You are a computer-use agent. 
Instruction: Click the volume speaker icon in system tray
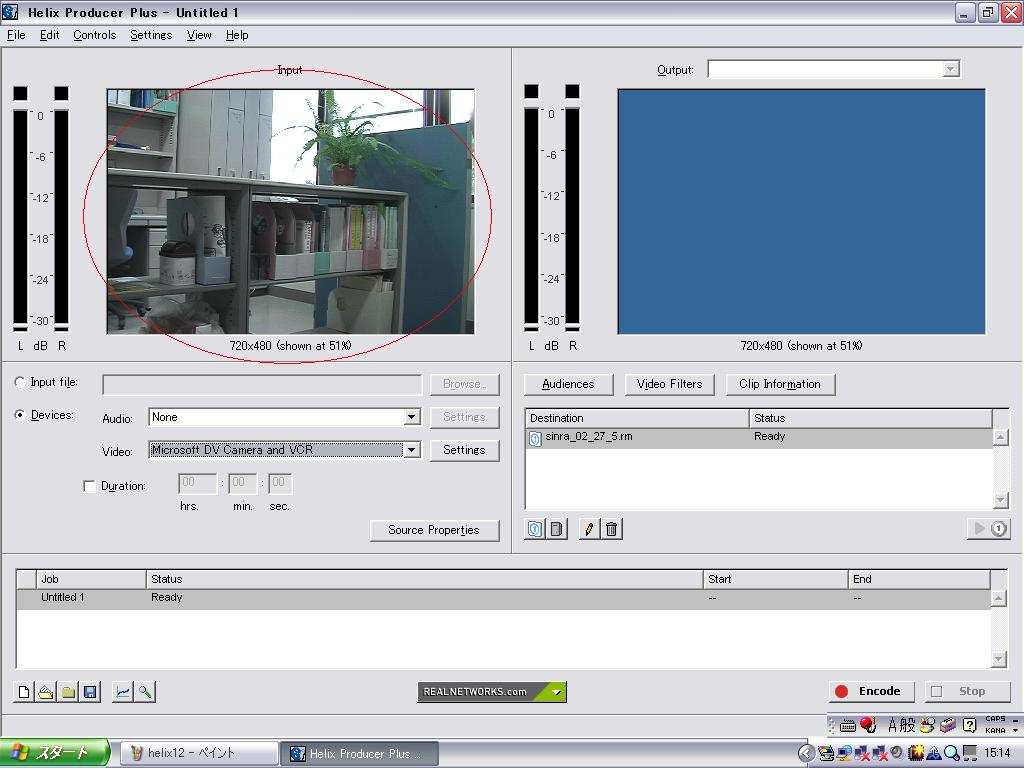pyautogui.click(x=896, y=753)
